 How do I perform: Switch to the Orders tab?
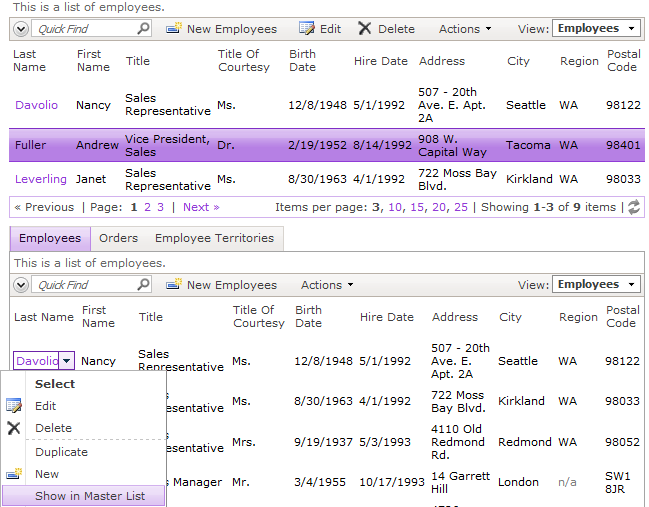pos(118,238)
